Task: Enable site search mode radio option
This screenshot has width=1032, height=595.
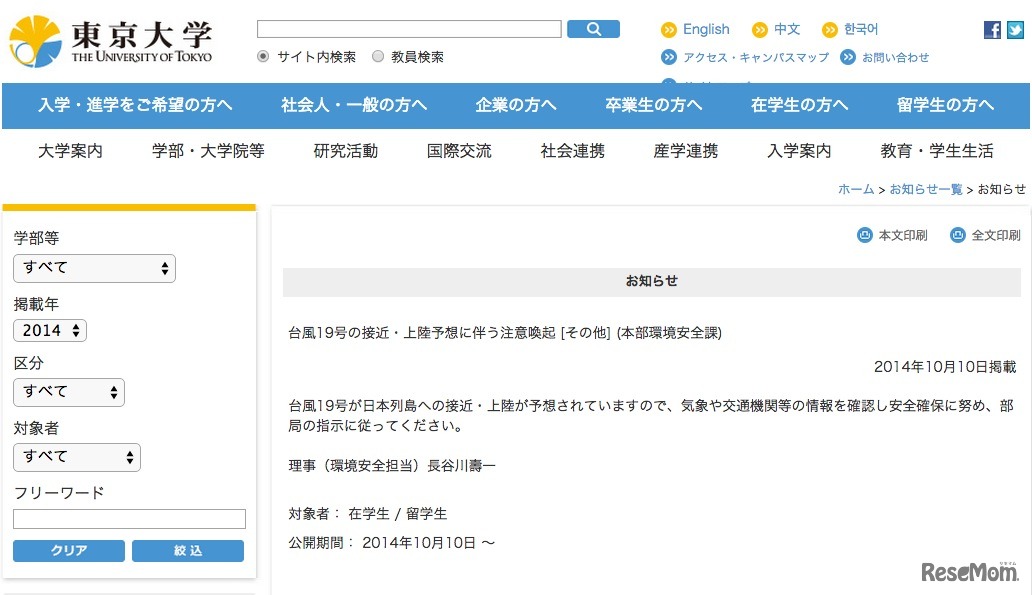Action: pos(262,57)
